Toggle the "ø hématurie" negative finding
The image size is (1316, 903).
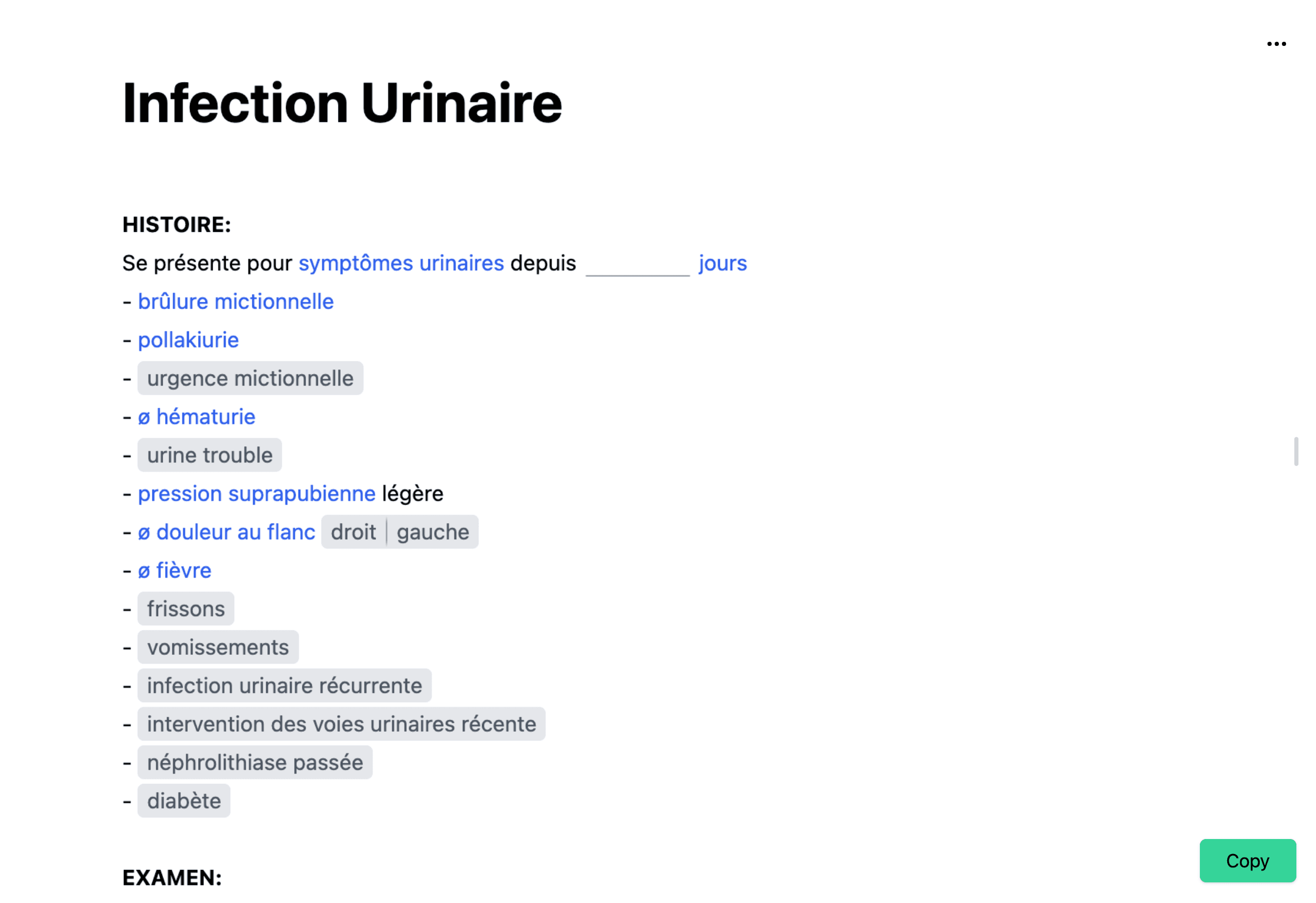[x=197, y=417]
